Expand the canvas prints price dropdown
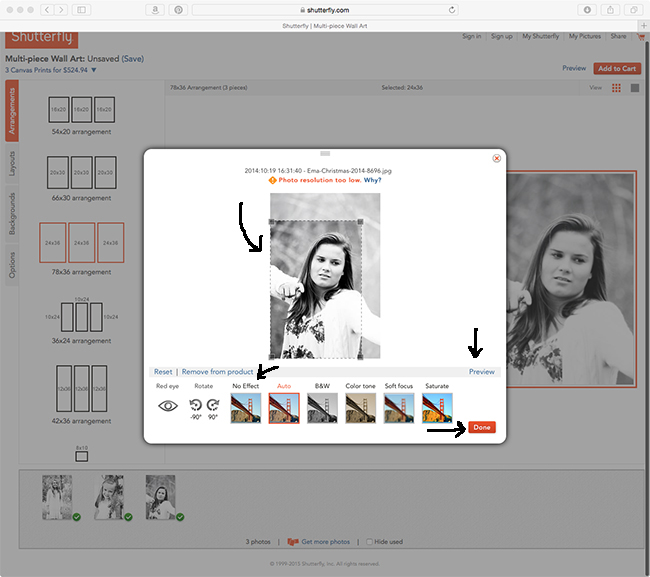Image resolution: width=650 pixels, height=577 pixels. 94,70
